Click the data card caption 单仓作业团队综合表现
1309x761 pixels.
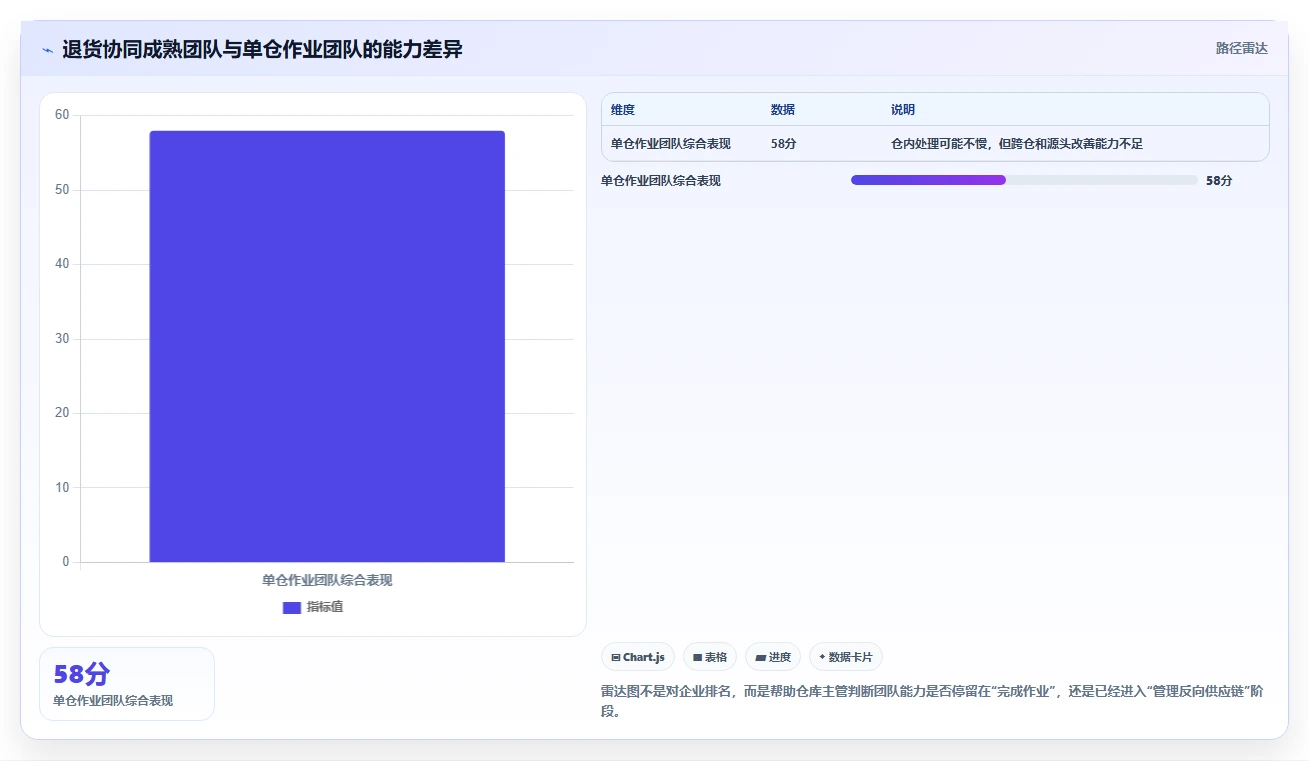(113, 701)
